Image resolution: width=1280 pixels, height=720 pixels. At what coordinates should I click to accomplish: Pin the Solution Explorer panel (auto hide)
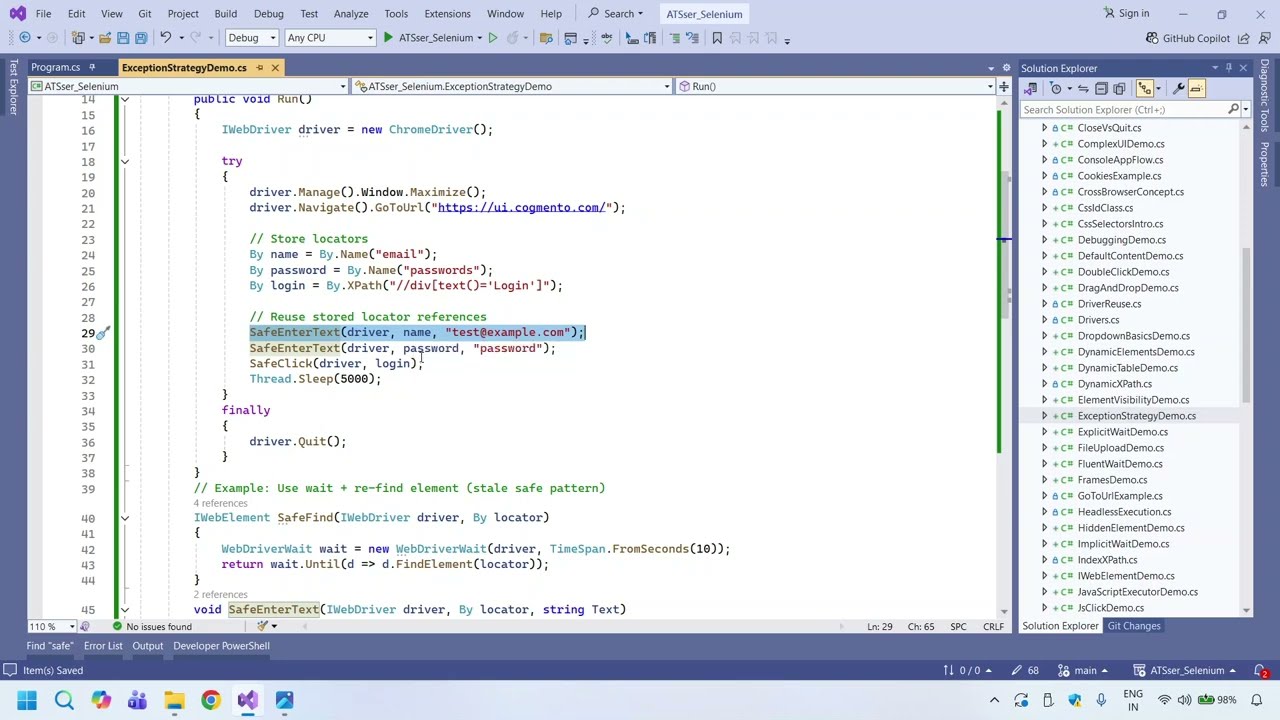[x=1229, y=68]
